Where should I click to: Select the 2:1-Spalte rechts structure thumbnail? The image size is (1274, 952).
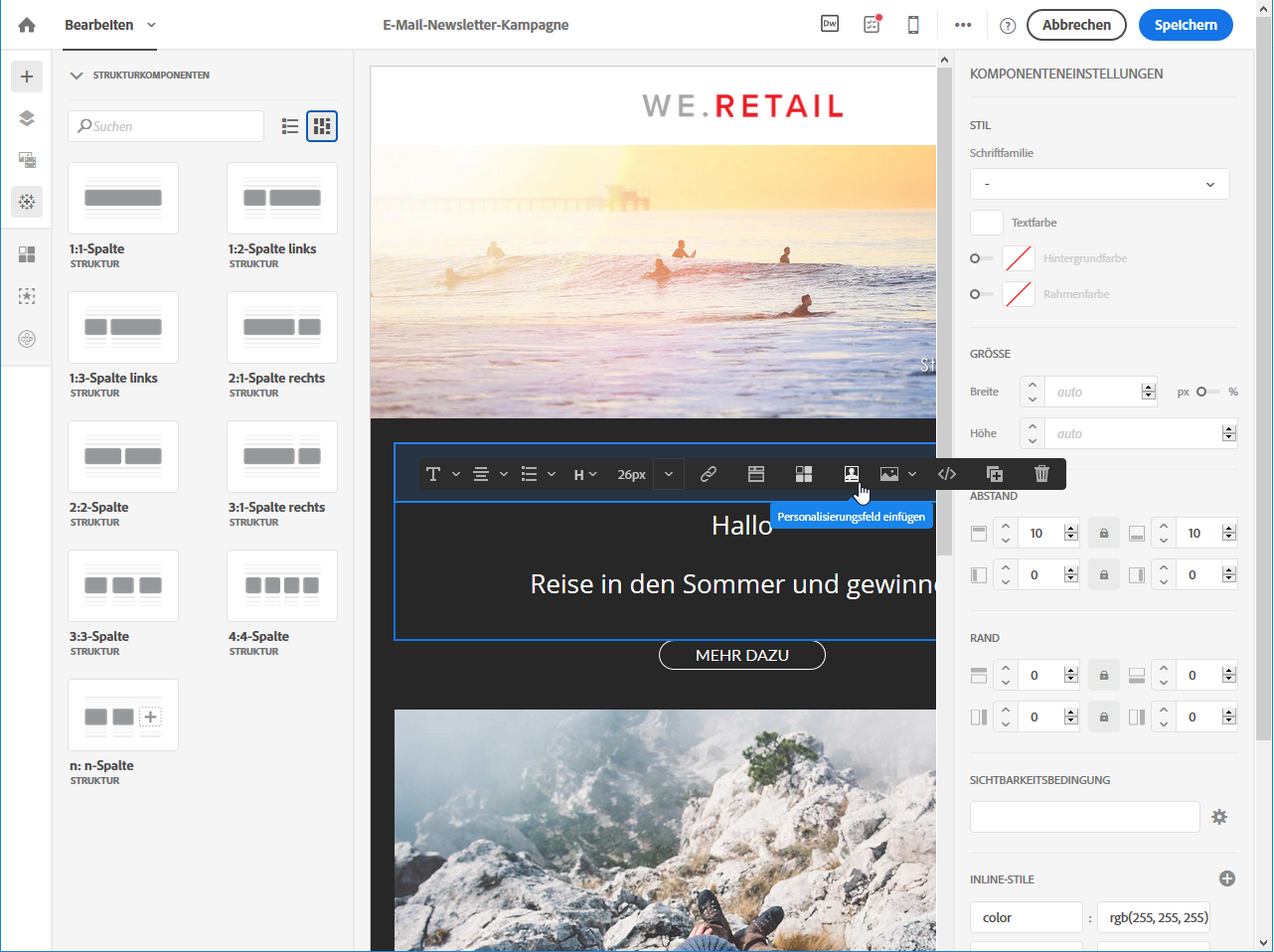pos(282,327)
